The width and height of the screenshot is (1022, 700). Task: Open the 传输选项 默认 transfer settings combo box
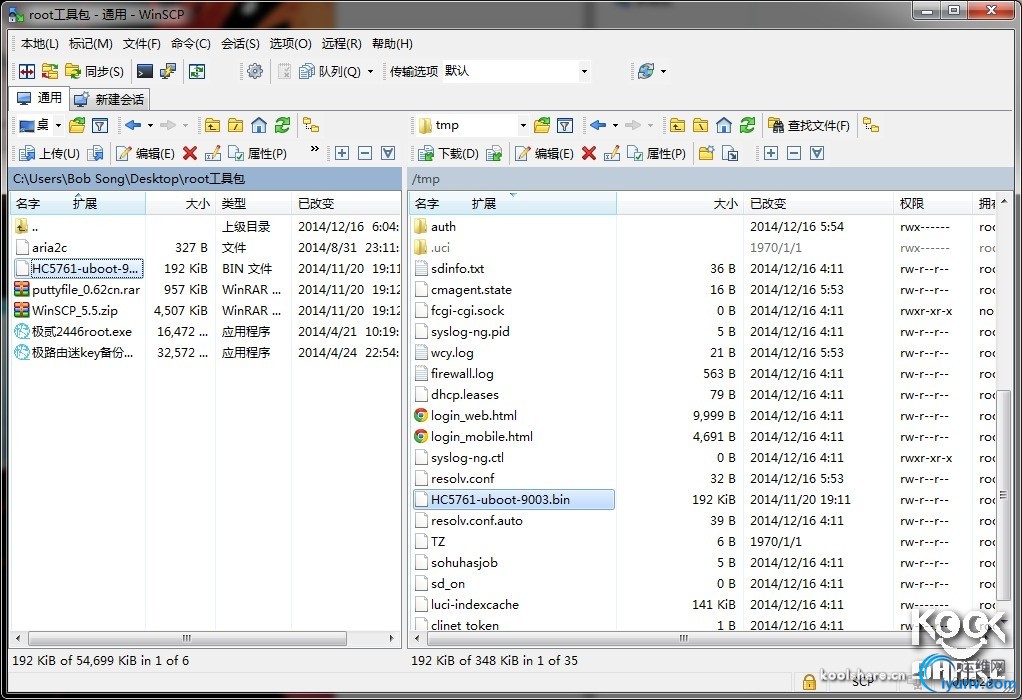tap(516, 71)
